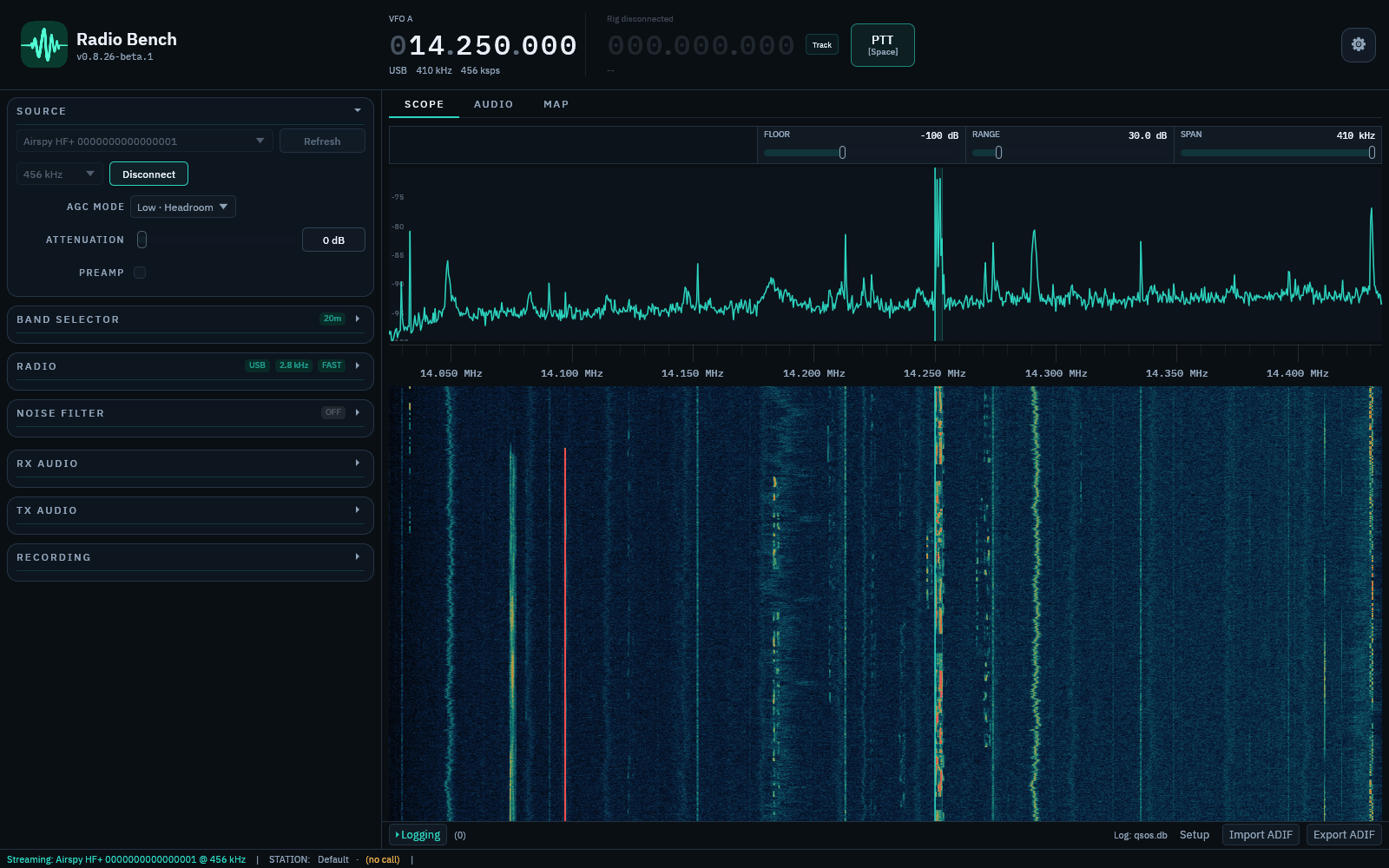Click the USB mode badge in RADIO
Screen dimensions: 1389x868
[257, 365]
